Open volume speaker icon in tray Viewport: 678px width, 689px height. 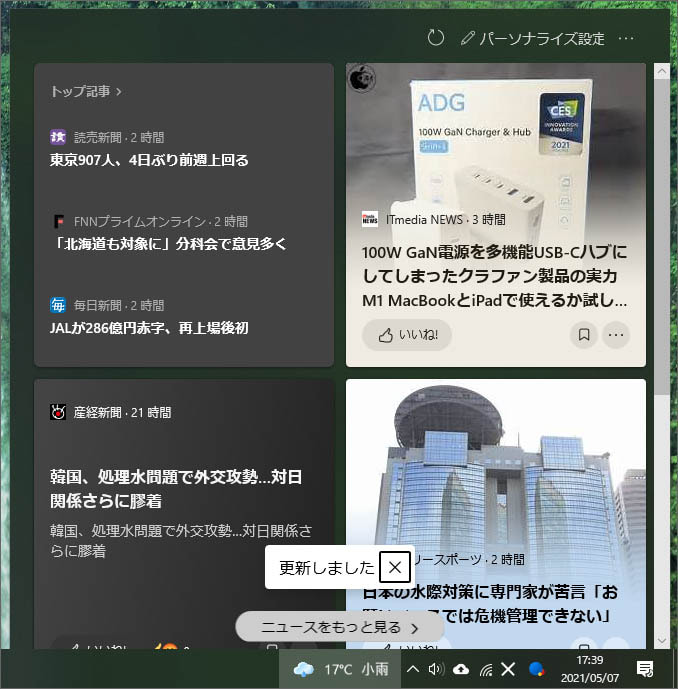(436, 669)
